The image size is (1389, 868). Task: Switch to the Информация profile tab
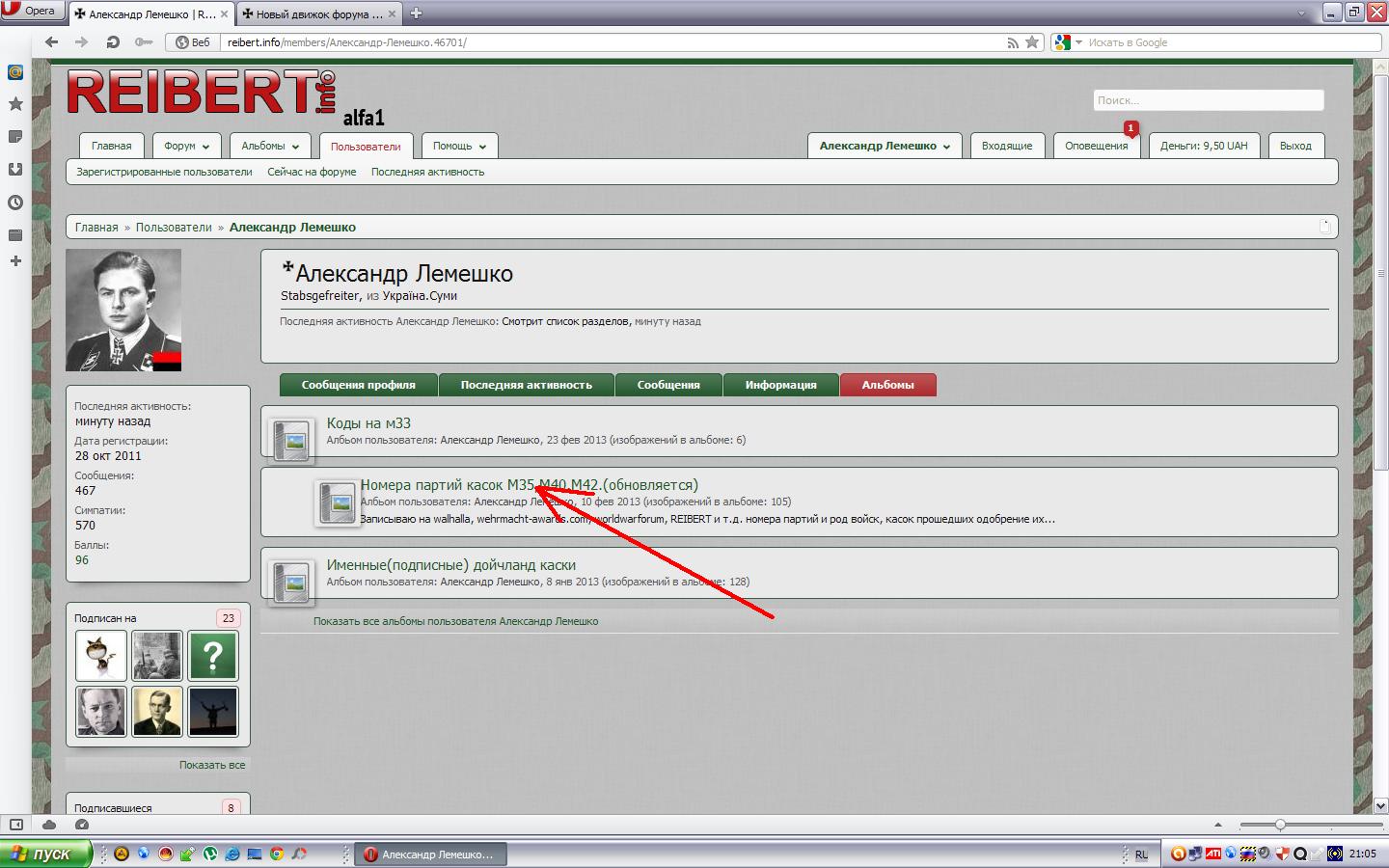[780, 385]
